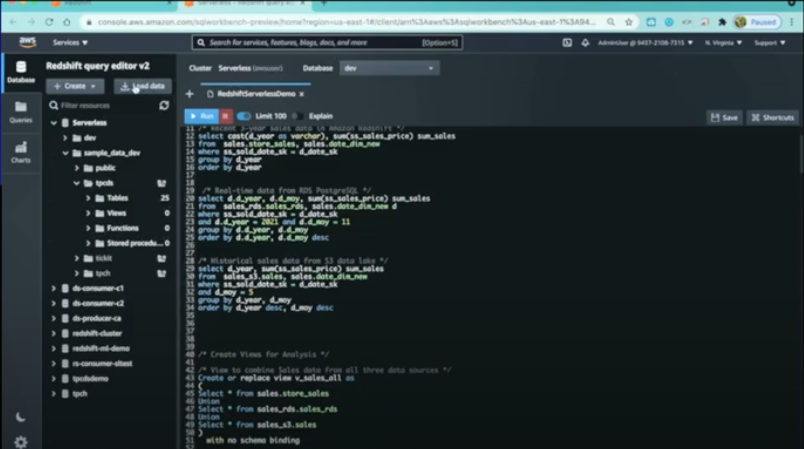Collapse the sample_data_dev node
This screenshot has height=449, width=804.
65,153
